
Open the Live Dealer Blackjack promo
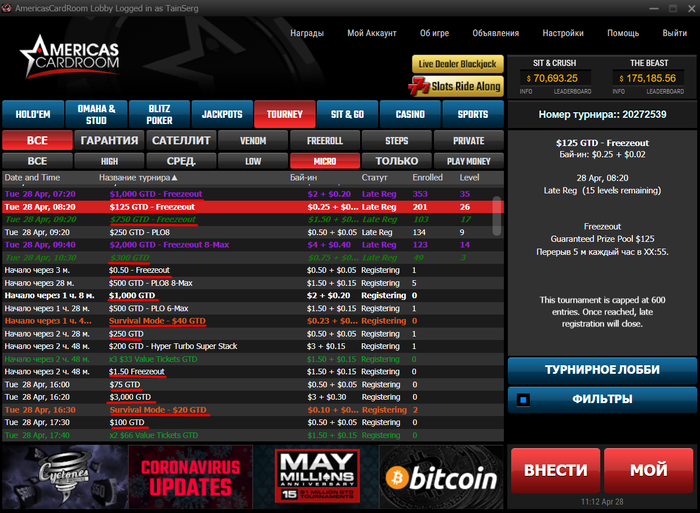click(x=458, y=64)
